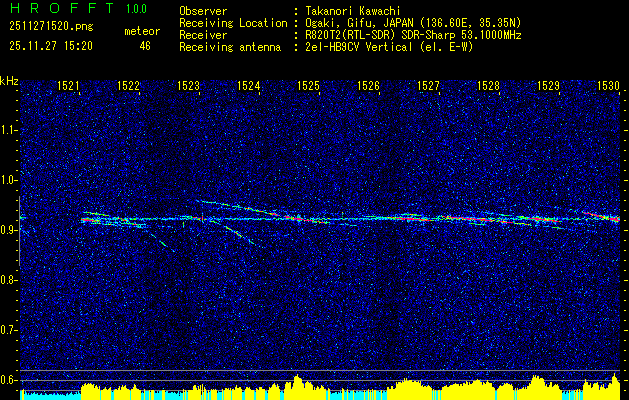Click the HROFFT program title

click(62, 8)
